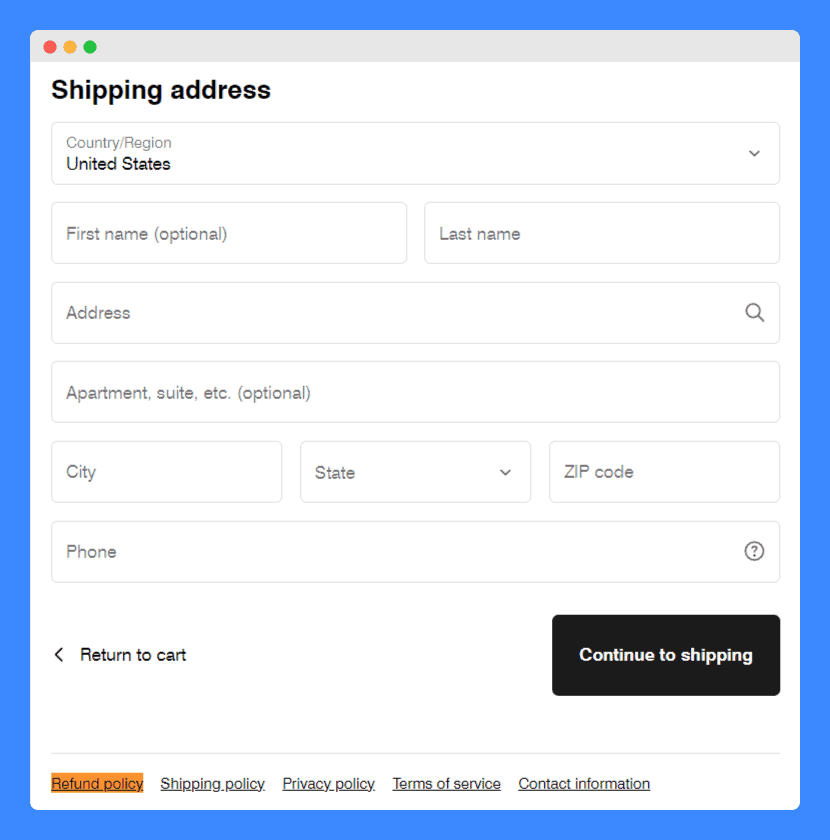Screen dimensions: 830x840
Task: Open Terms of service
Action: pos(446,783)
